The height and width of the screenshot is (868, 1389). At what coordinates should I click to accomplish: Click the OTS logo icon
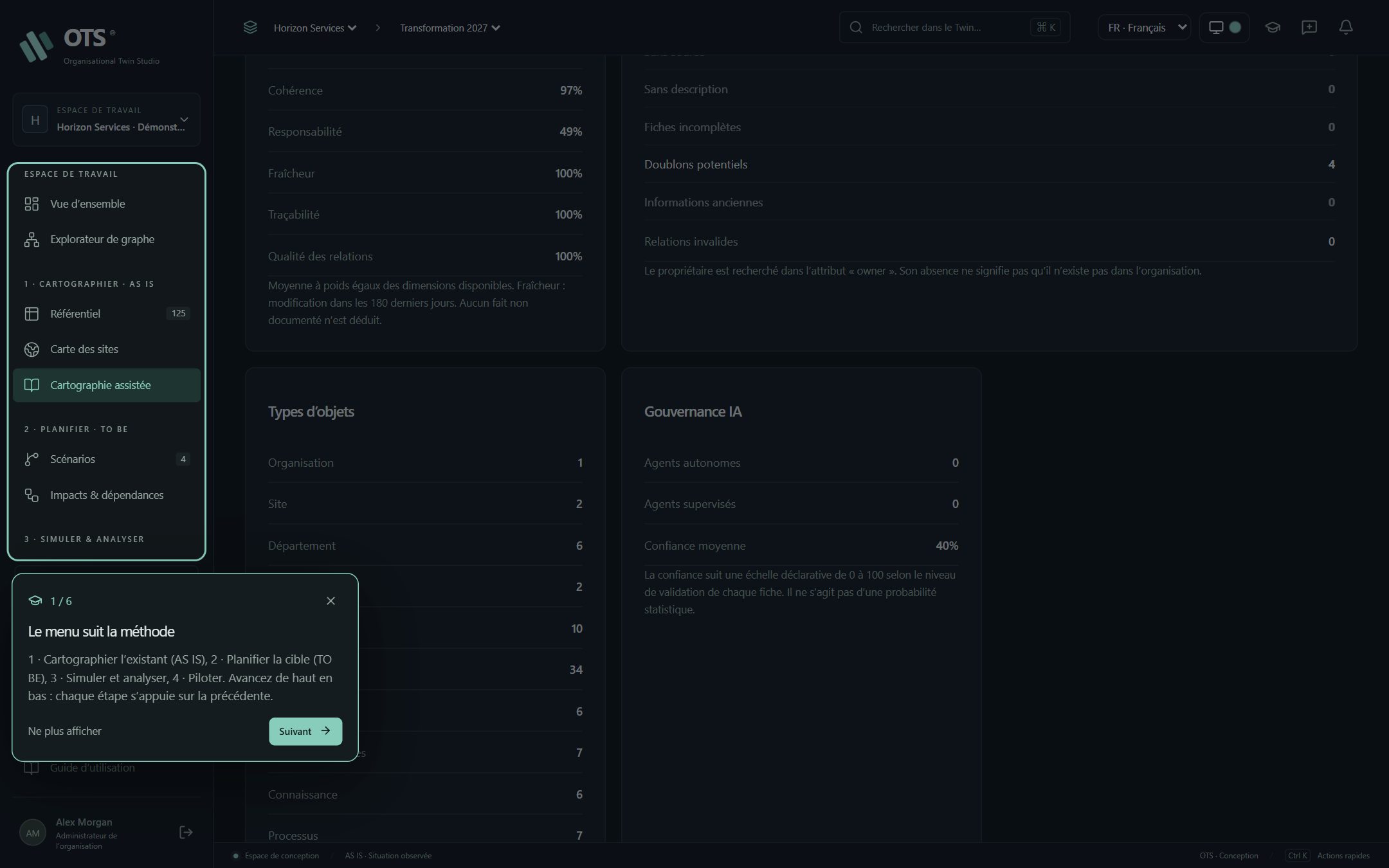pos(36,46)
